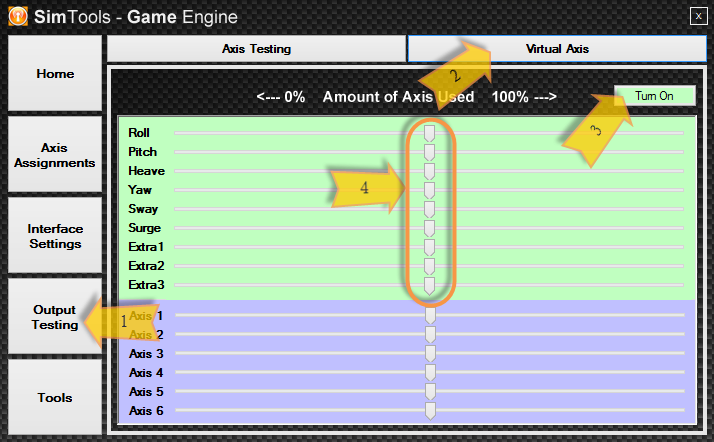
Task: Click the Axis 2 slider handle
Action: coord(430,335)
